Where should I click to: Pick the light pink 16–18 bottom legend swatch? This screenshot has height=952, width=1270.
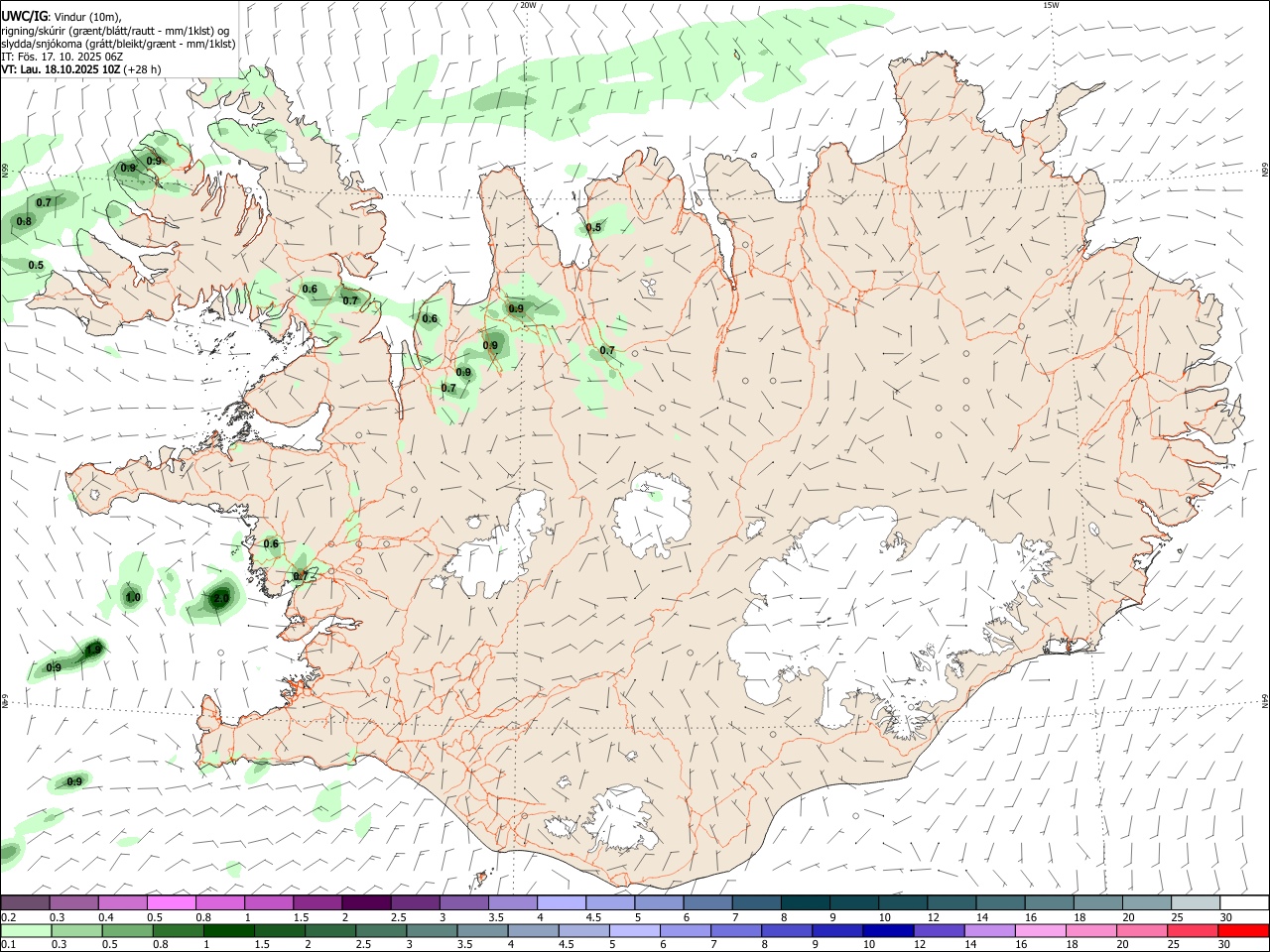[x=1040, y=930]
